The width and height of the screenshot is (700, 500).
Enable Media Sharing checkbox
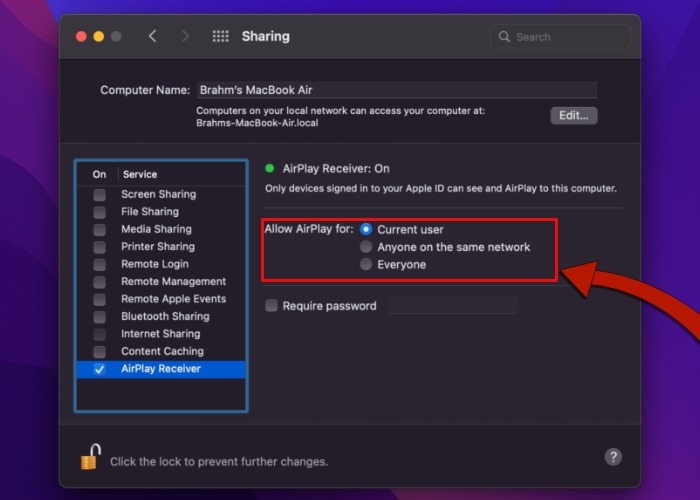coord(100,229)
